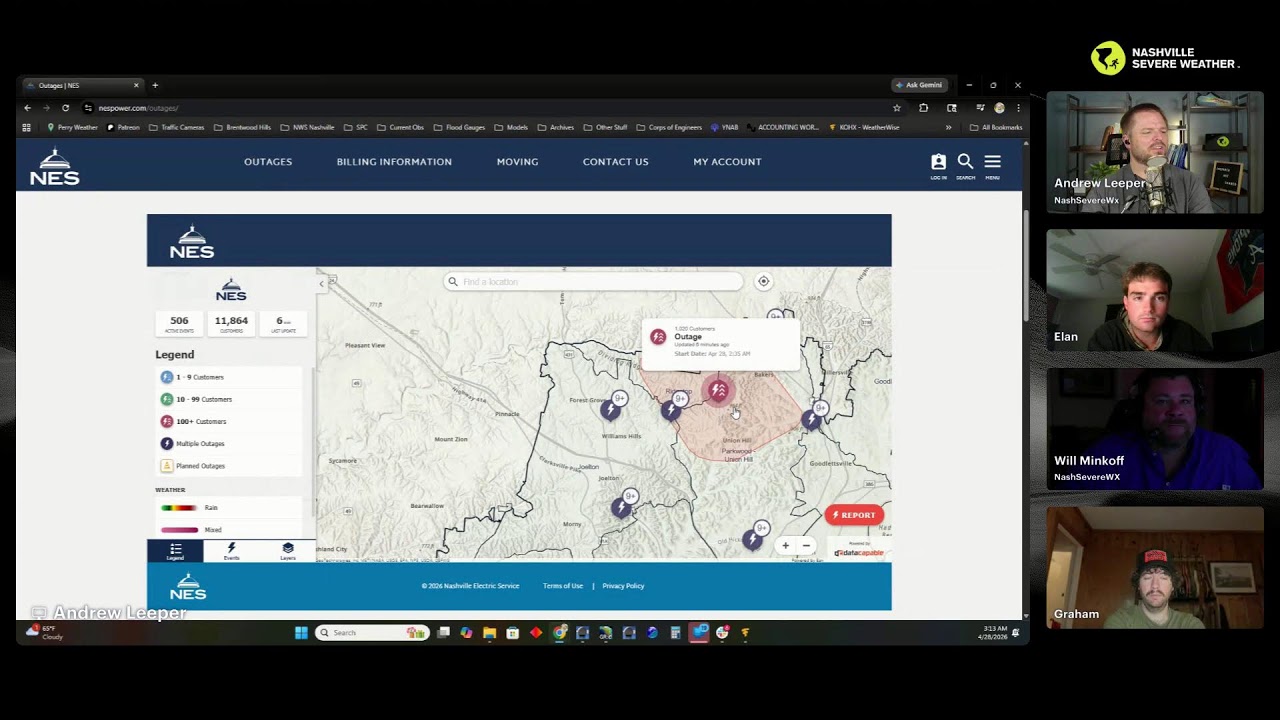This screenshot has height=720, width=1280.
Task: Open the browser extensions puzzle icon
Action: click(924, 108)
